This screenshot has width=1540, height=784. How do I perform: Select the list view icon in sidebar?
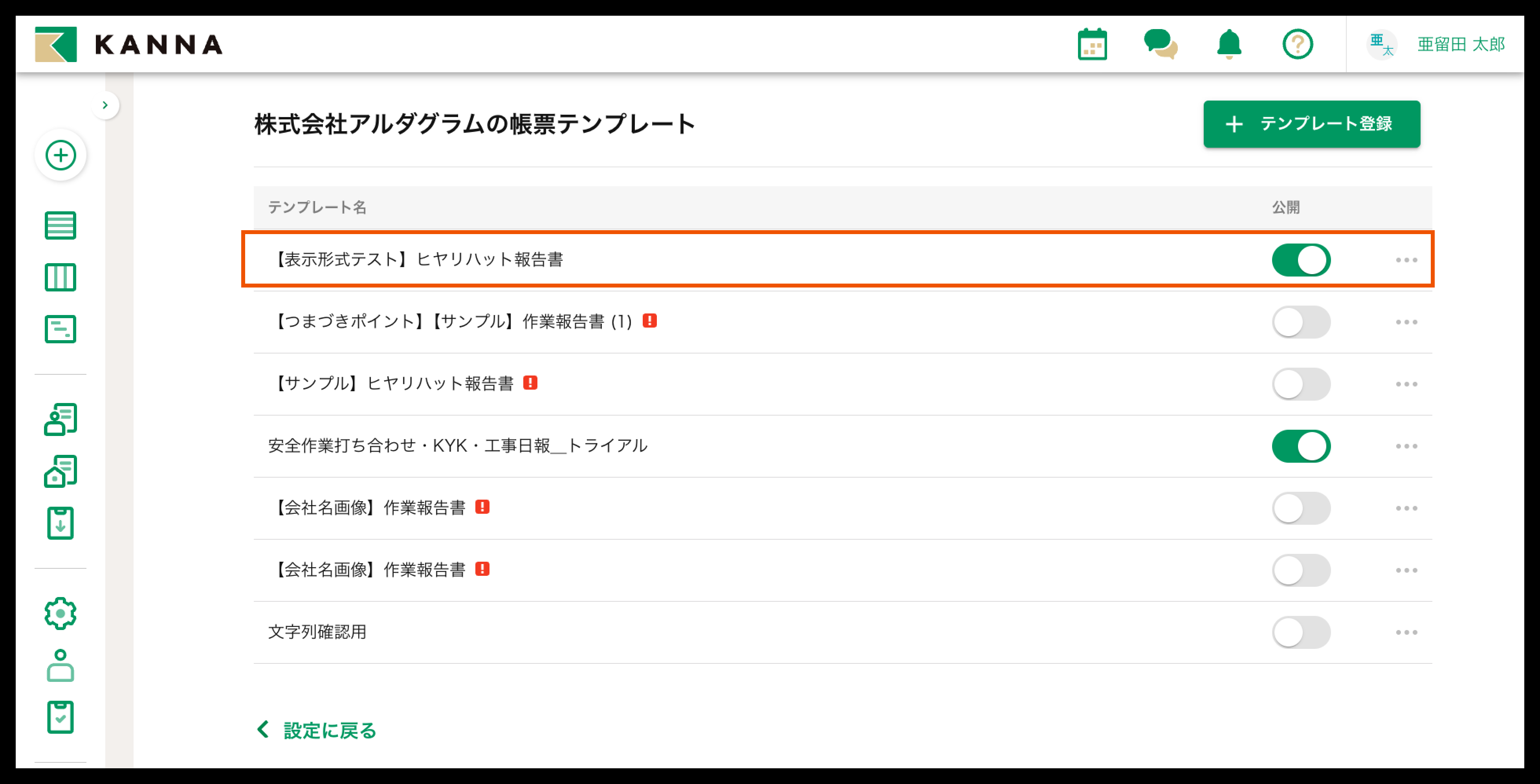pyautogui.click(x=60, y=225)
